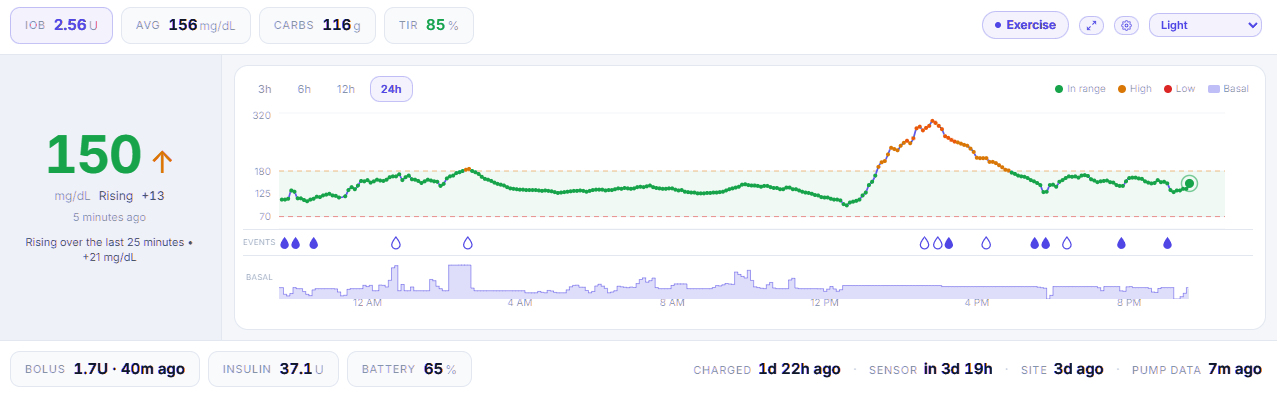
Task: Click the filled drop event just before 8 PM
Action: pos(1121,243)
